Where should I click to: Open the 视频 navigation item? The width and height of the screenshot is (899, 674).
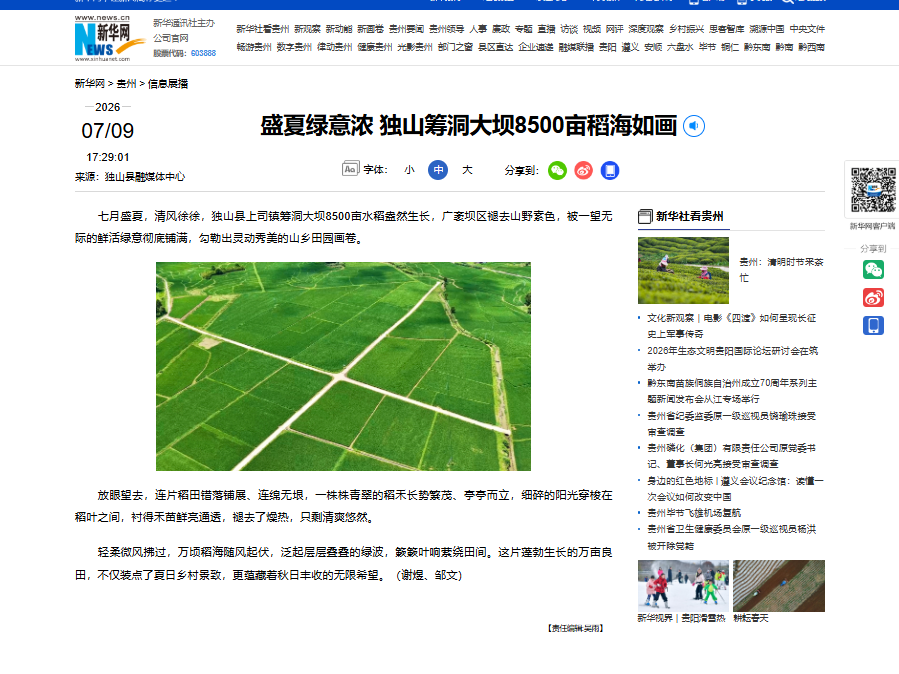[592, 29]
